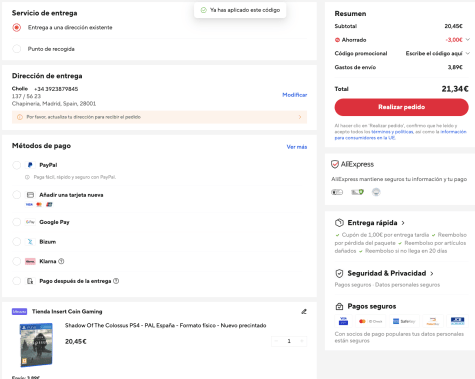
Task: Open información para consumidores en la UE link
Action: click(400, 135)
